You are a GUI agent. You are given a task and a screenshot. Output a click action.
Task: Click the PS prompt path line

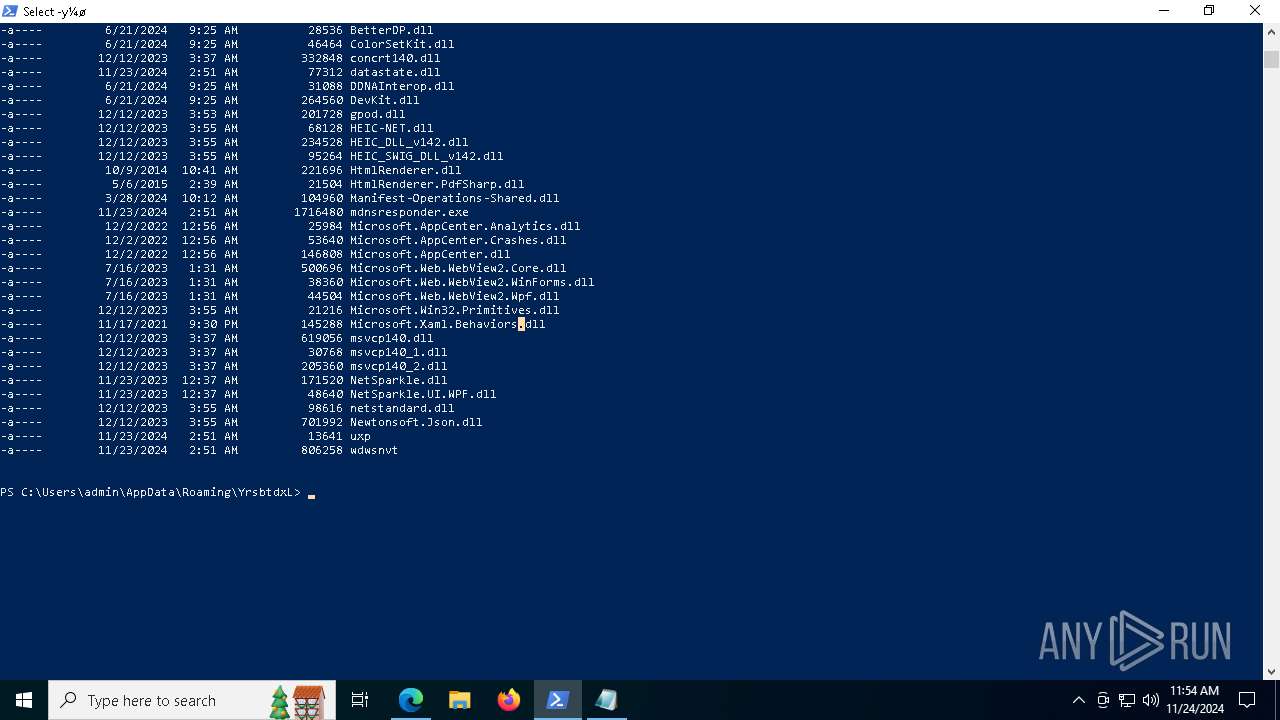(150, 492)
